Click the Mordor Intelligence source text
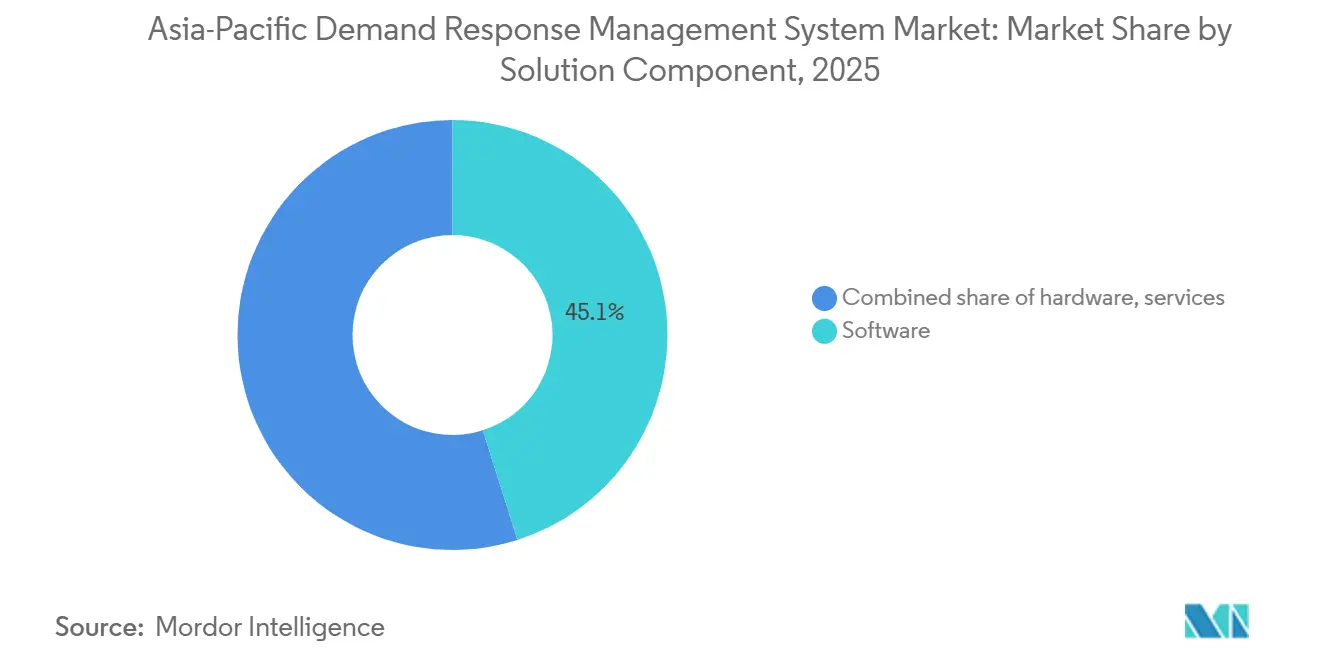The width and height of the screenshot is (1320, 665). point(270,627)
